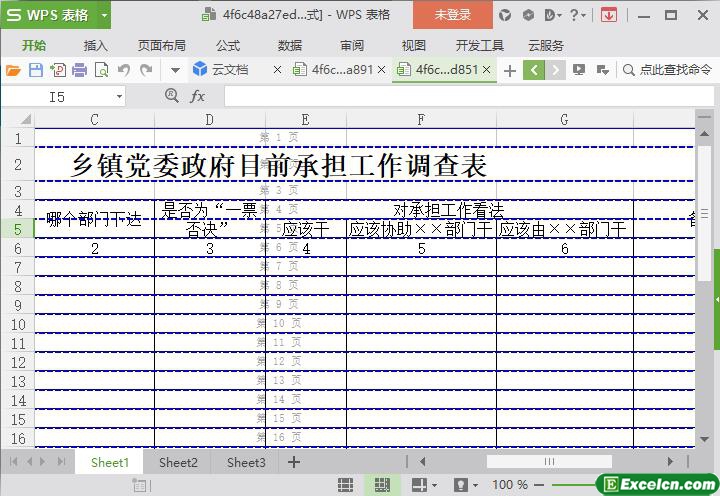Click the 未登录 login button
Image resolution: width=720 pixels, height=496 pixels.
click(452, 15)
